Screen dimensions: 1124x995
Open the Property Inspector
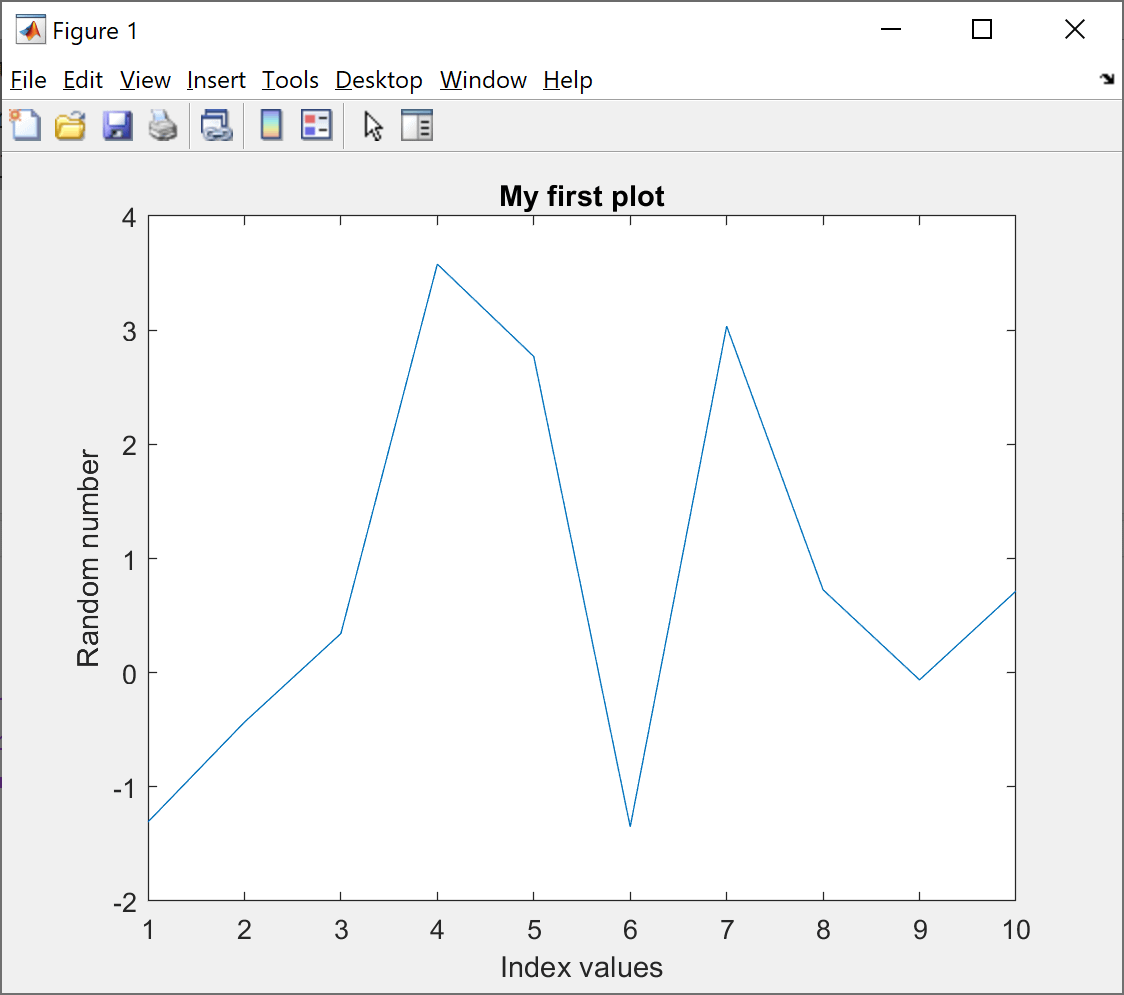click(417, 125)
